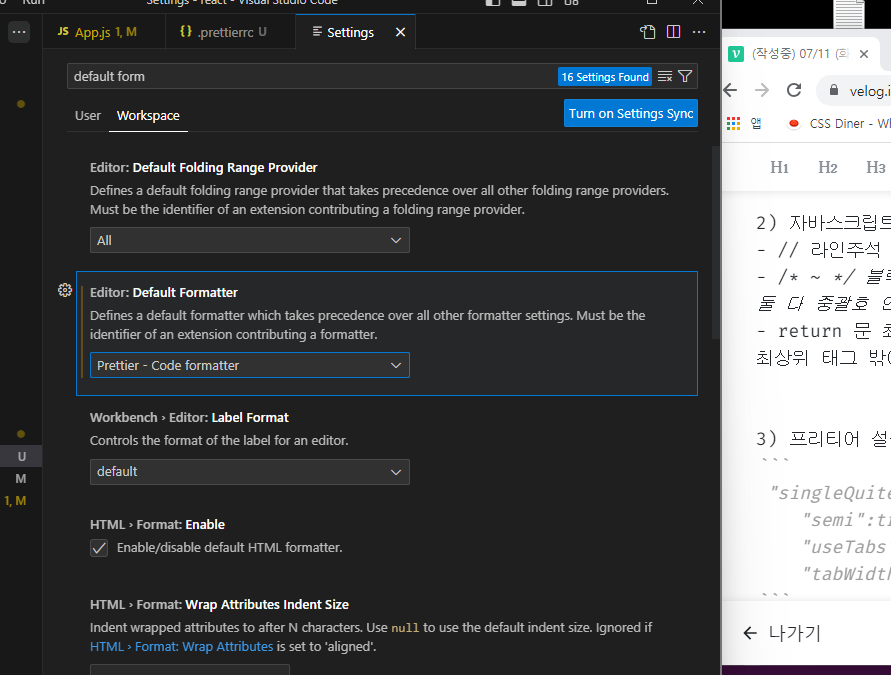
Task: Open the CSS Diner bookmark
Action: coord(839,123)
